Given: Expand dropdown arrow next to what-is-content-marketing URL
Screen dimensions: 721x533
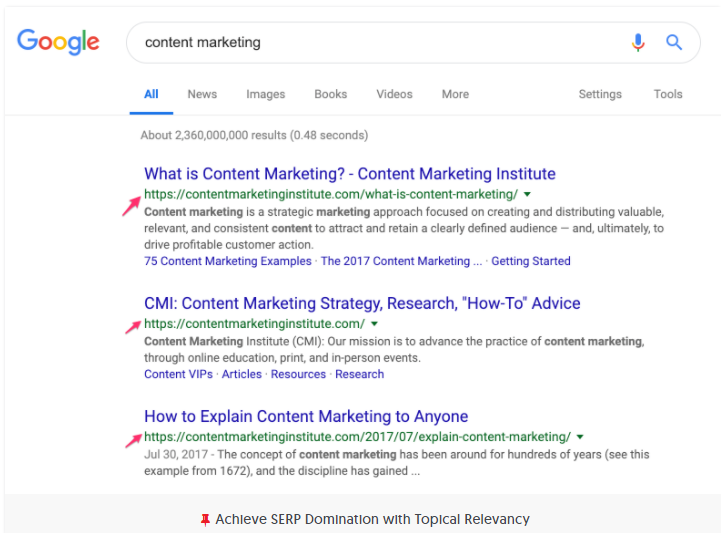Looking at the screenshot, I should [x=527, y=195].
